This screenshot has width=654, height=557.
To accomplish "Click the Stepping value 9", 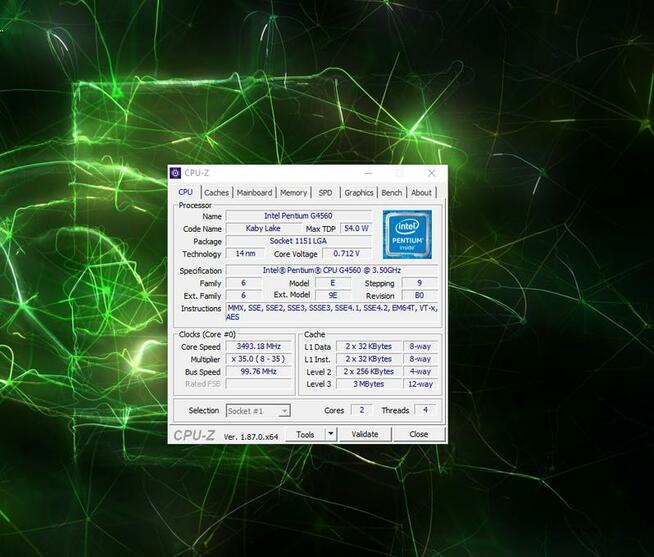I will click(x=420, y=283).
